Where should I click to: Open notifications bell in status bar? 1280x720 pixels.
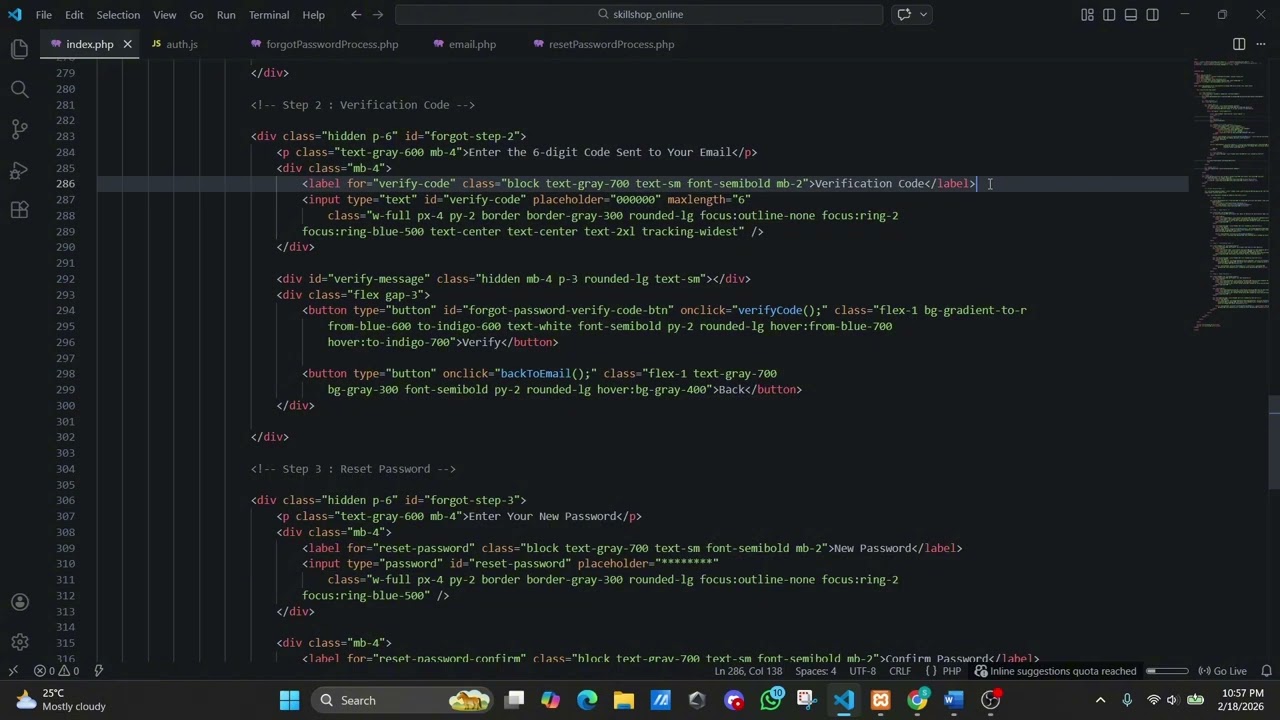coord(1266,671)
